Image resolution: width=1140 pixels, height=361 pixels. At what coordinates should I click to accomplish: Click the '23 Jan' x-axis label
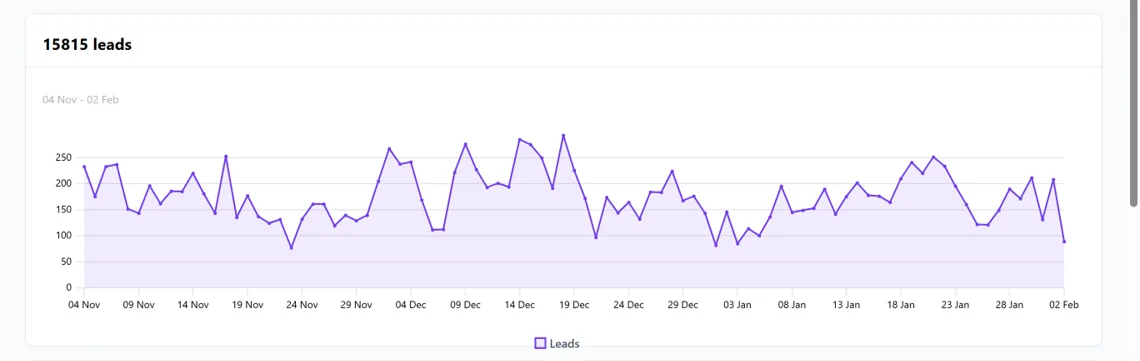pos(956,305)
